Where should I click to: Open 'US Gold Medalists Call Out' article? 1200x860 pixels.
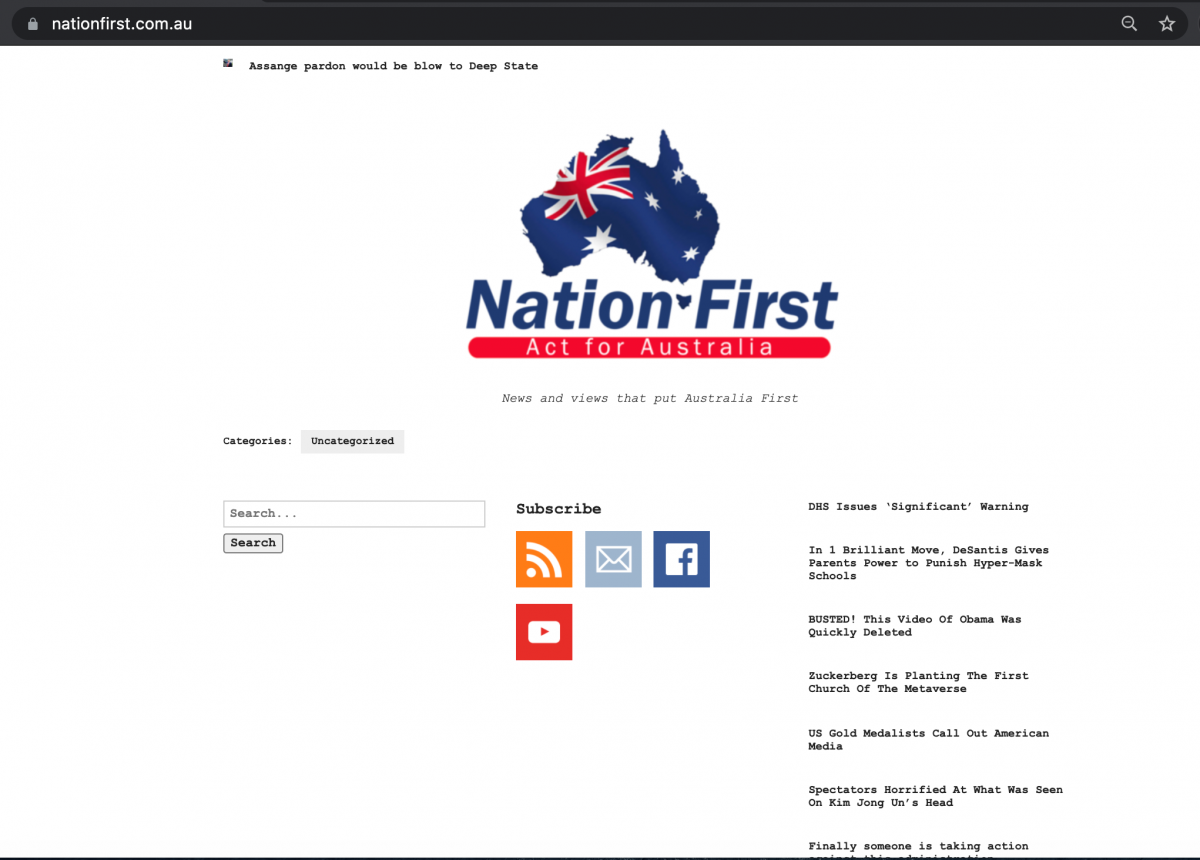coord(928,739)
